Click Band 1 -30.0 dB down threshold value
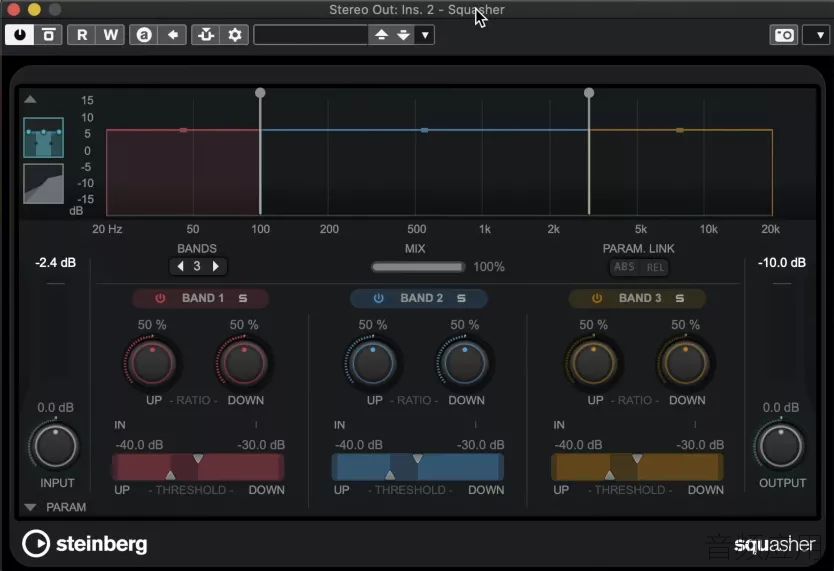 [261, 445]
